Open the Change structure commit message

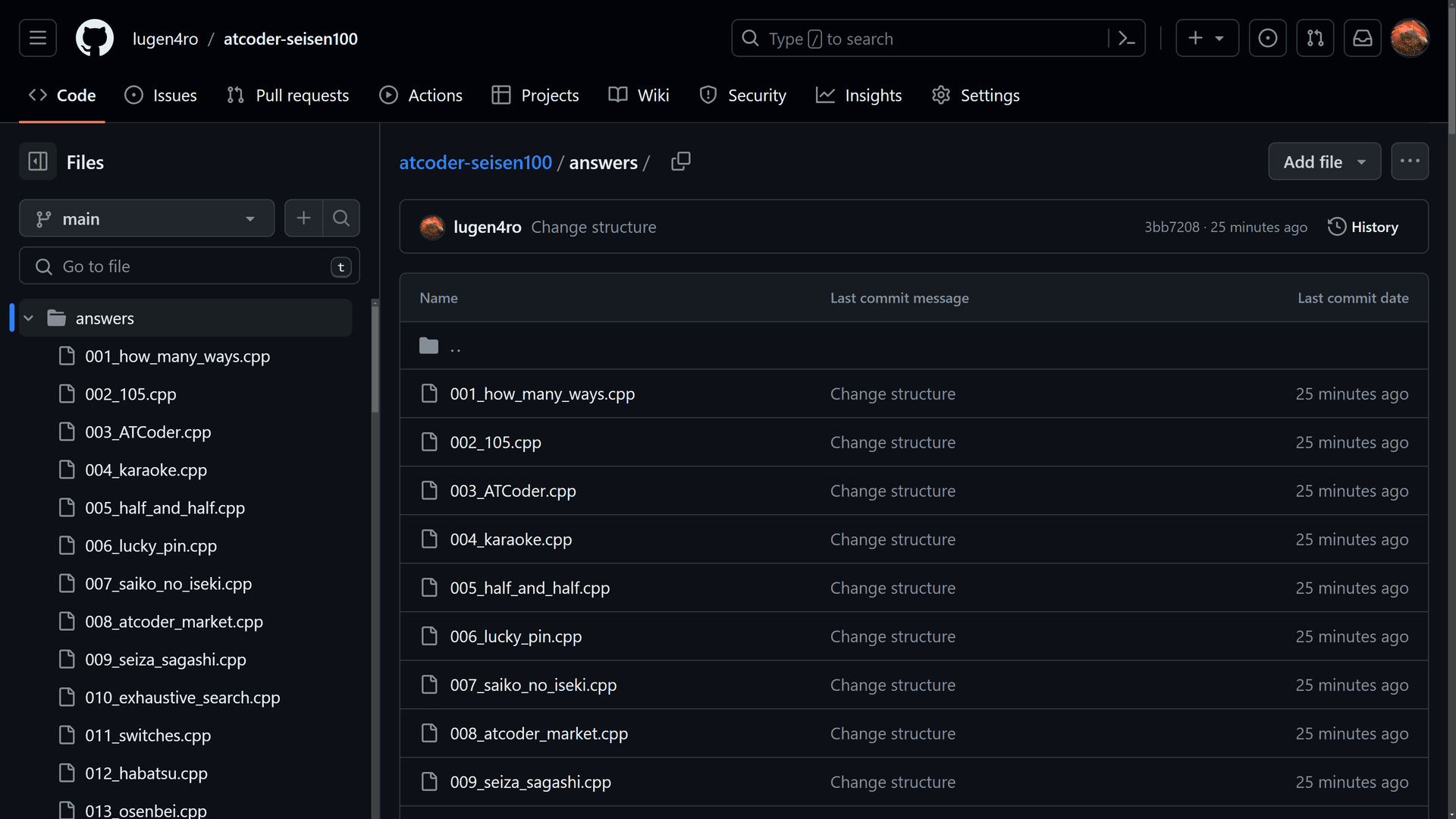coord(594,227)
